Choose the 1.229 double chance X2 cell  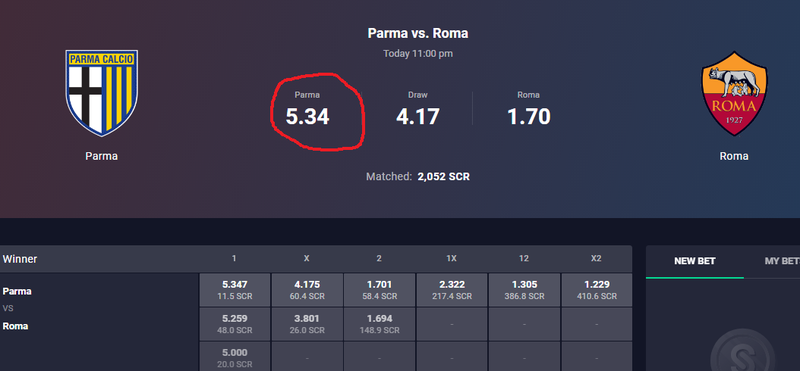tap(596, 290)
